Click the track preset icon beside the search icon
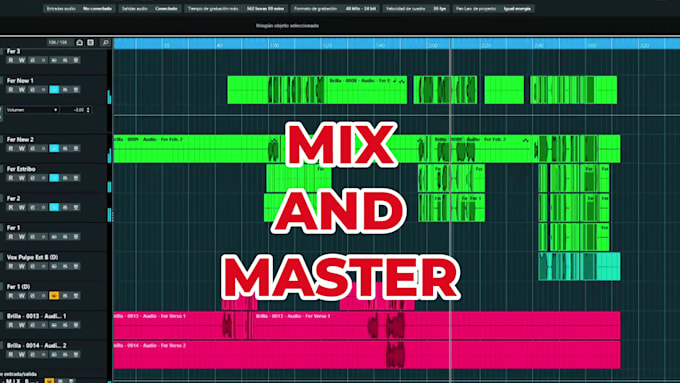 coord(91,43)
